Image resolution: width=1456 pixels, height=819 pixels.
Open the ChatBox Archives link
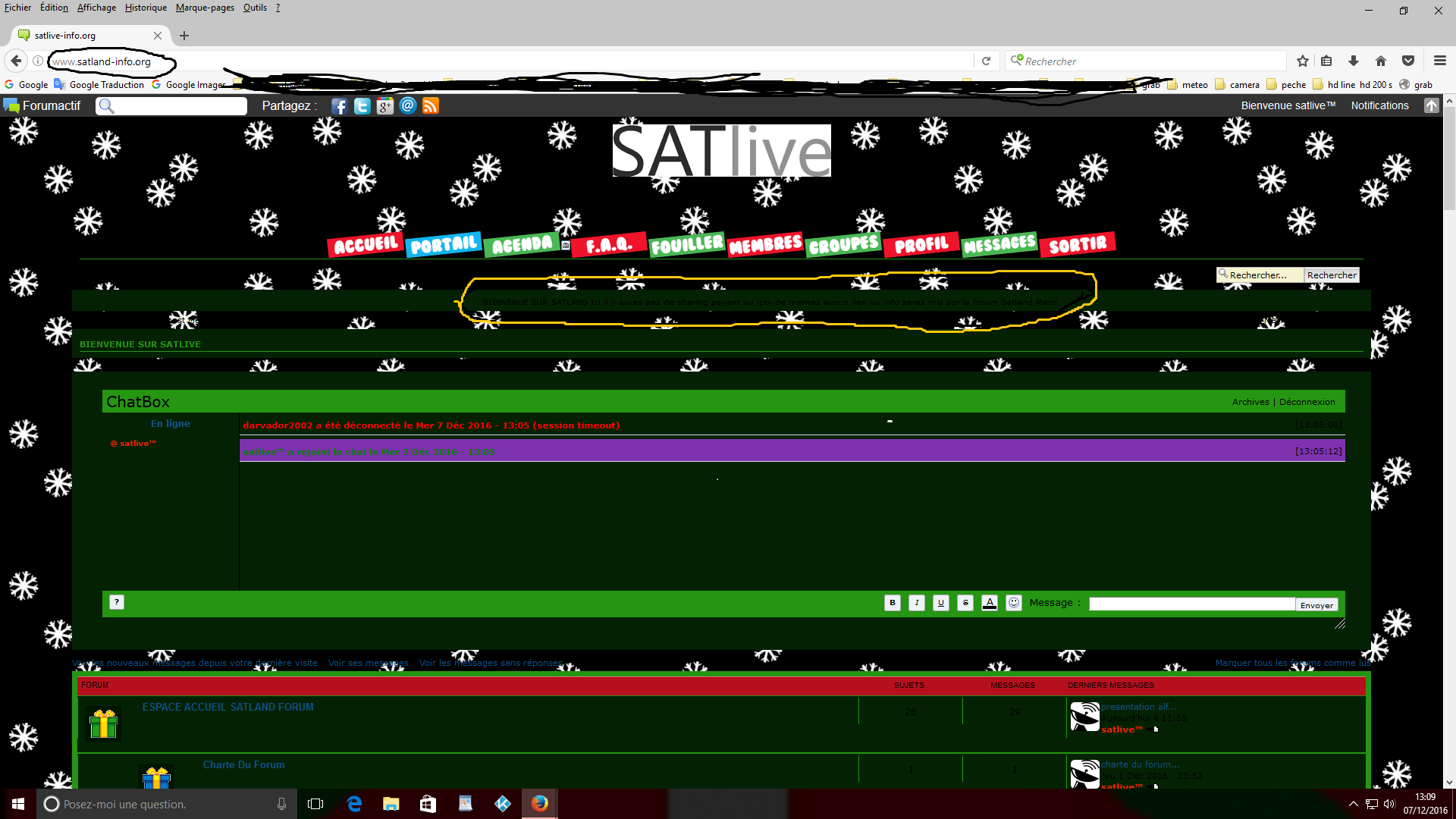tap(1250, 402)
